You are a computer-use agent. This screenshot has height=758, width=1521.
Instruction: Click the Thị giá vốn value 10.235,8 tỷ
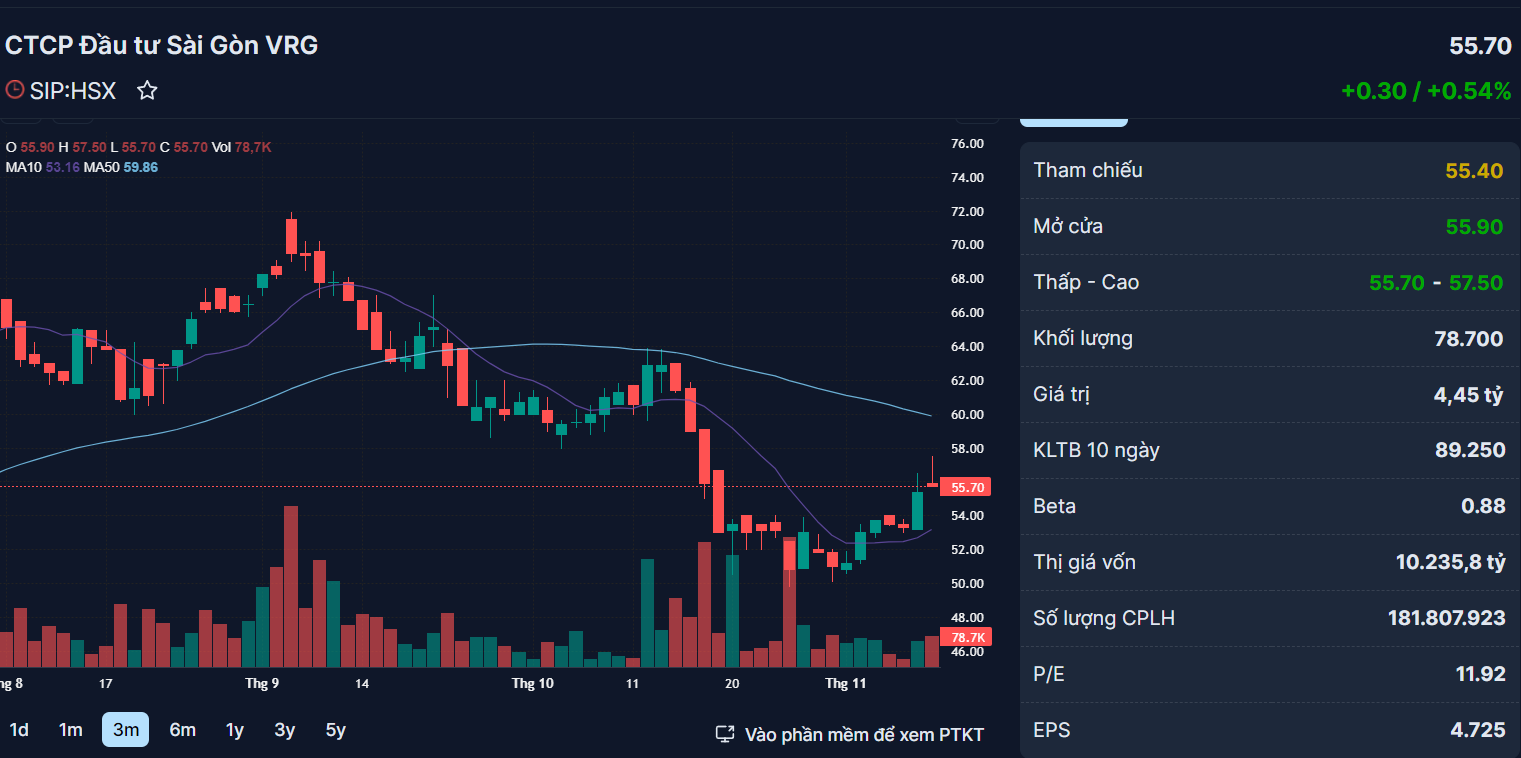(x=1451, y=563)
